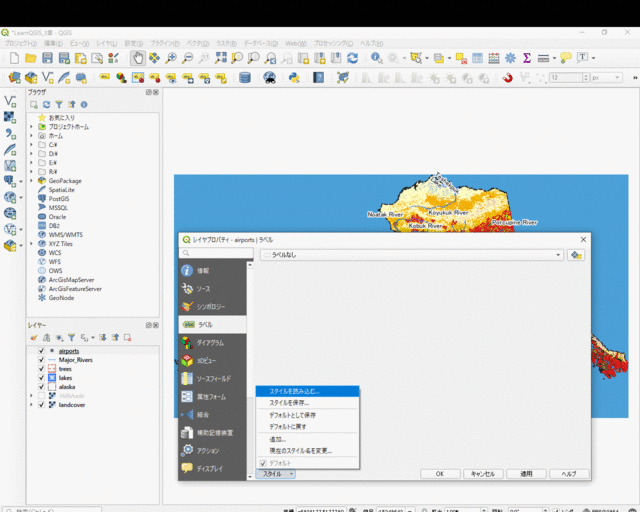Toggle visibility of trees layer
The height and width of the screenshot is (512, 640).
tap(41, 369)
